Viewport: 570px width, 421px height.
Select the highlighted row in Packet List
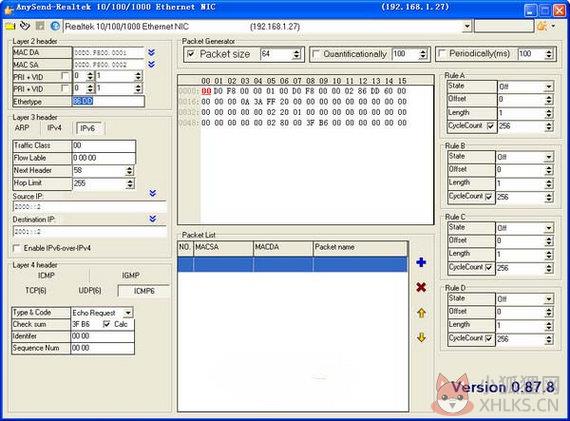point(293,264)
